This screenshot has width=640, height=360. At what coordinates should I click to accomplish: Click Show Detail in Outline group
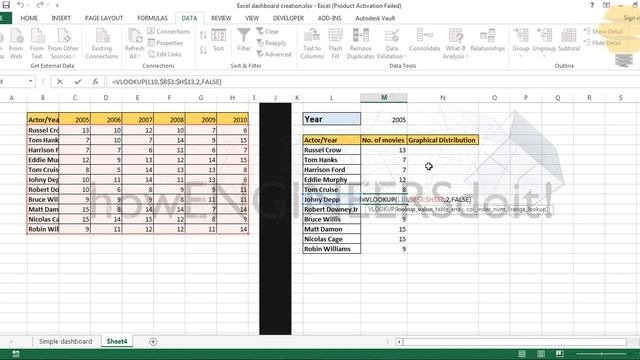(603, 31)
